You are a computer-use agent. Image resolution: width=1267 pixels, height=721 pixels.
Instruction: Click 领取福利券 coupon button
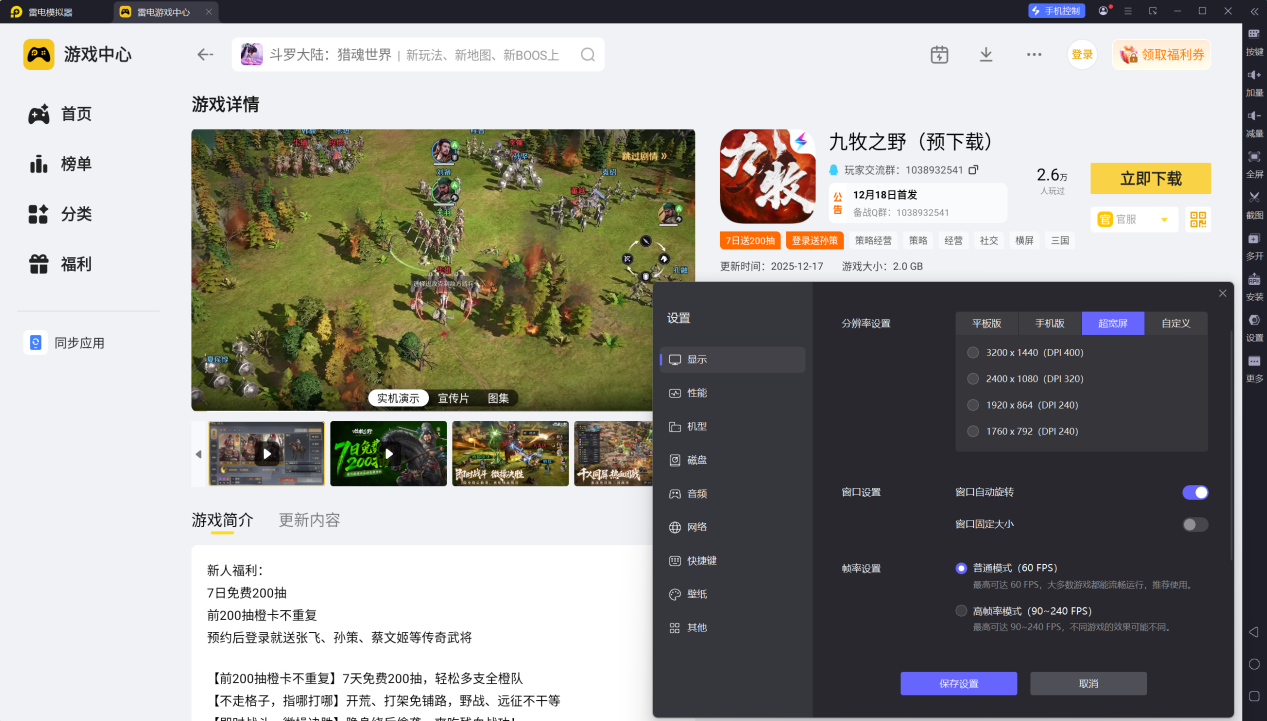click(x=1161, y=55)
